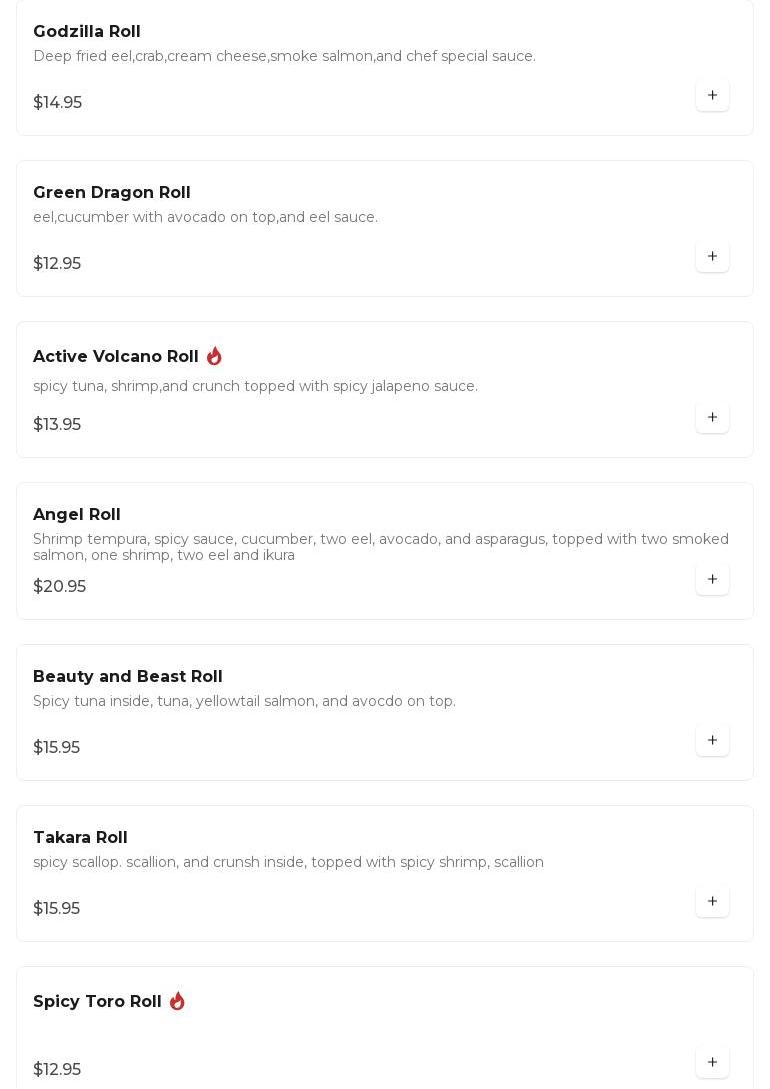Select the Spicy Toro Roll title
Screen dimensions: 770x1089
97,1002
